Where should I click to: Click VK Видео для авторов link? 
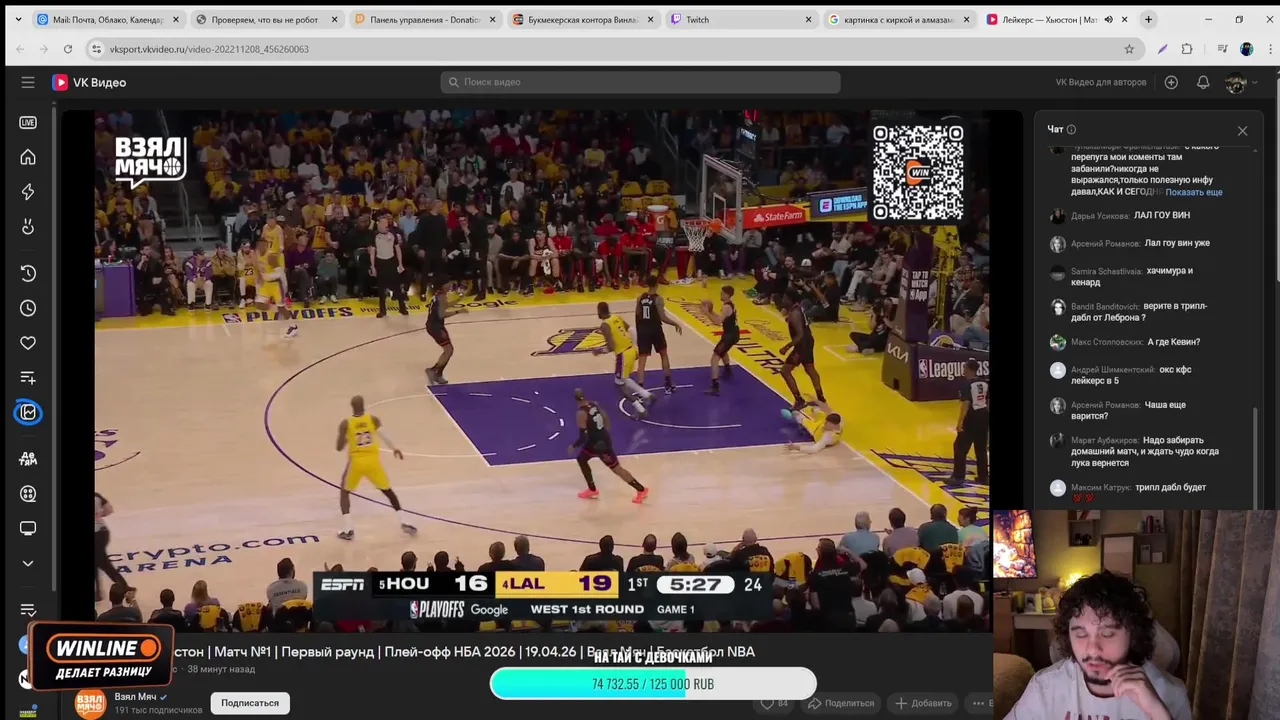click(1101, 82)
